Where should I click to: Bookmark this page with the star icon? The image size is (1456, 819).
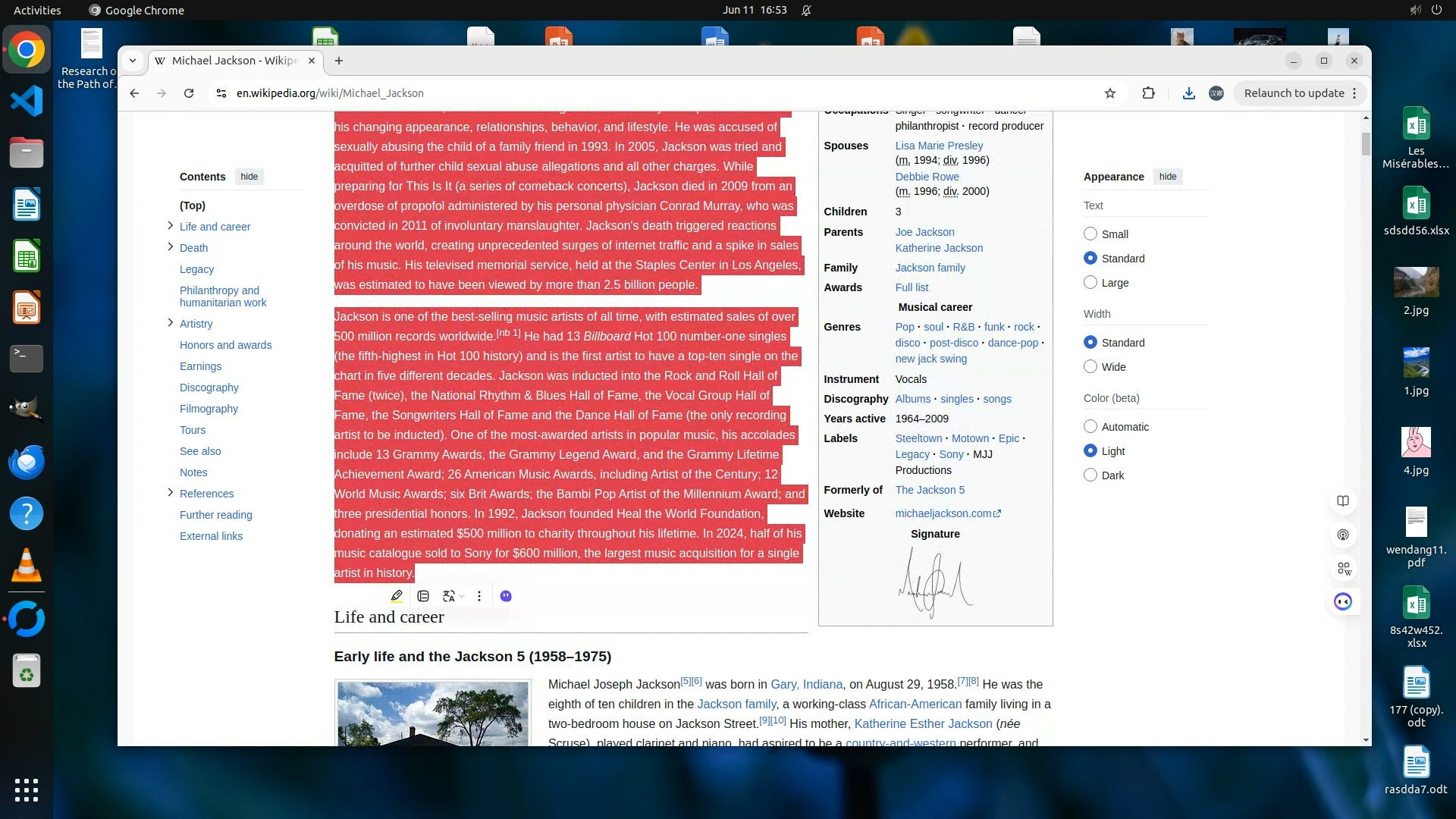coord(1110,93)
